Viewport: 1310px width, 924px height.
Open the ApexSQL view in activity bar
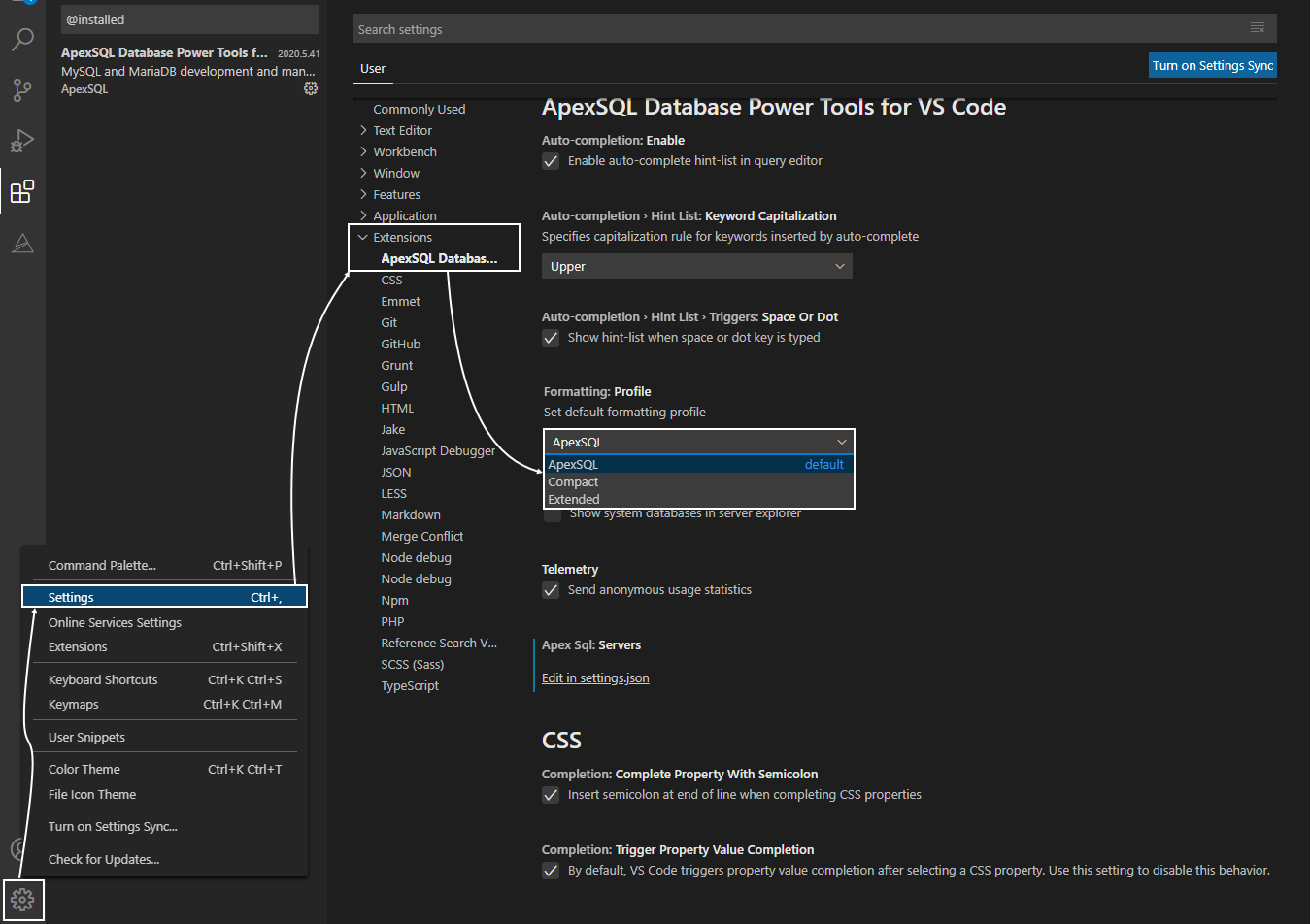click(22, 243)
